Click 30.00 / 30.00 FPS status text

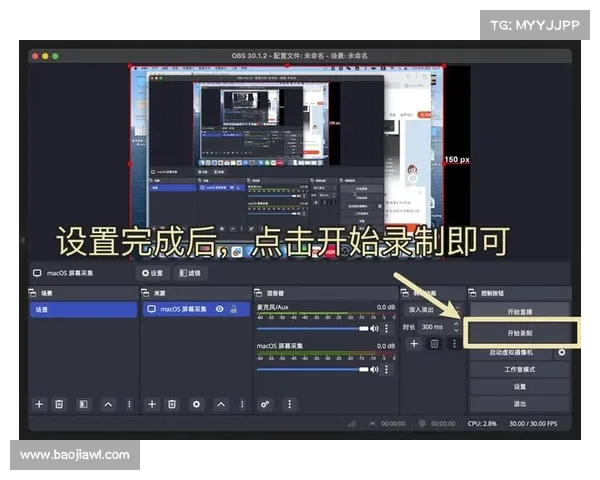coord(533,424)
